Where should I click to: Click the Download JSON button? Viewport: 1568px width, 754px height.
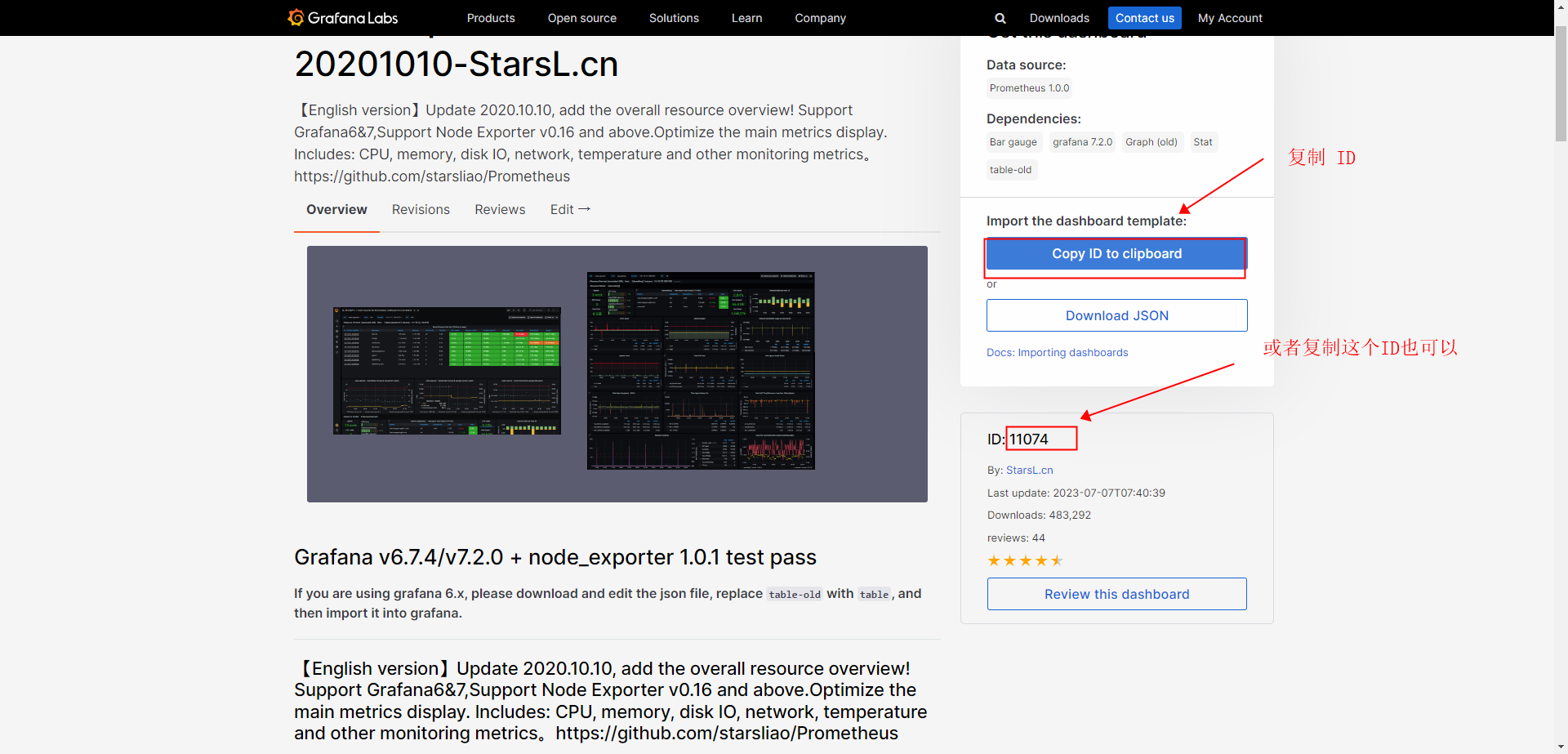click(1116, 315)
